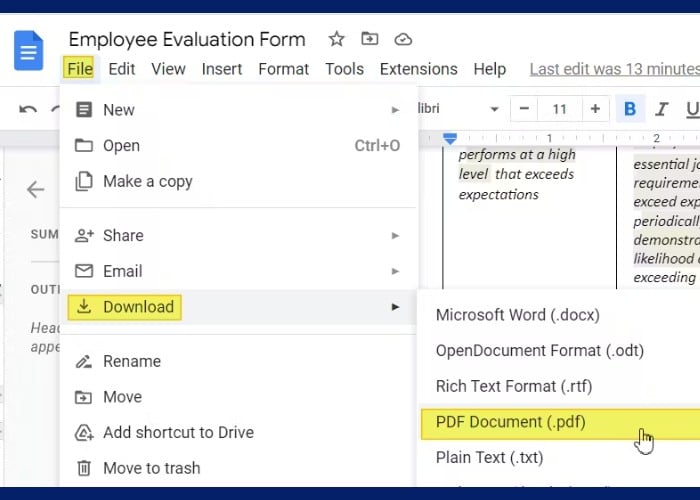Screen dimensions: 700x500
Task: Click the New document icon in menu
Action: [84, 109]
